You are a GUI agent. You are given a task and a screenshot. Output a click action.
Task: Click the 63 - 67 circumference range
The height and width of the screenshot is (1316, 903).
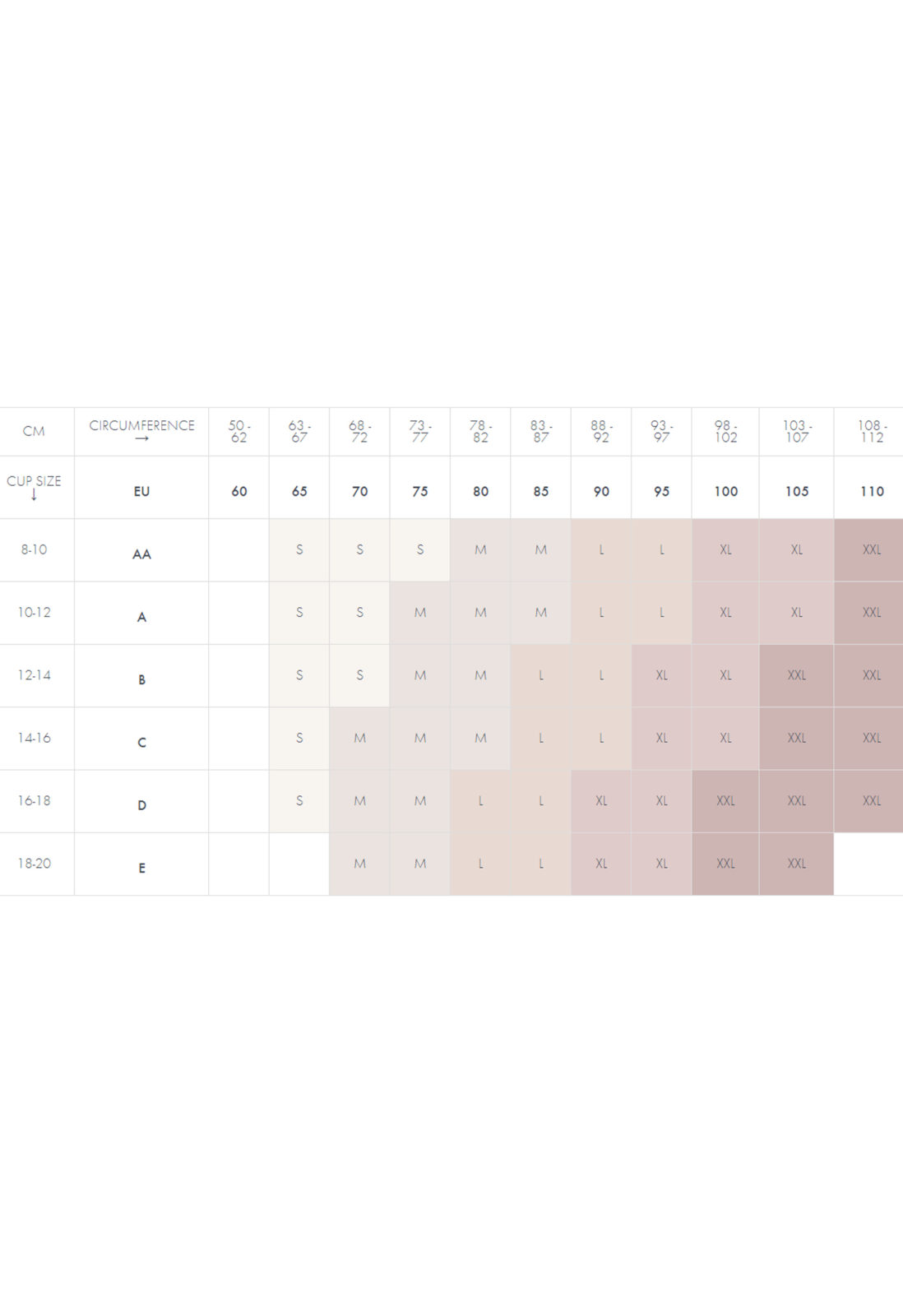pyautogui.click(x=299, y=431)
